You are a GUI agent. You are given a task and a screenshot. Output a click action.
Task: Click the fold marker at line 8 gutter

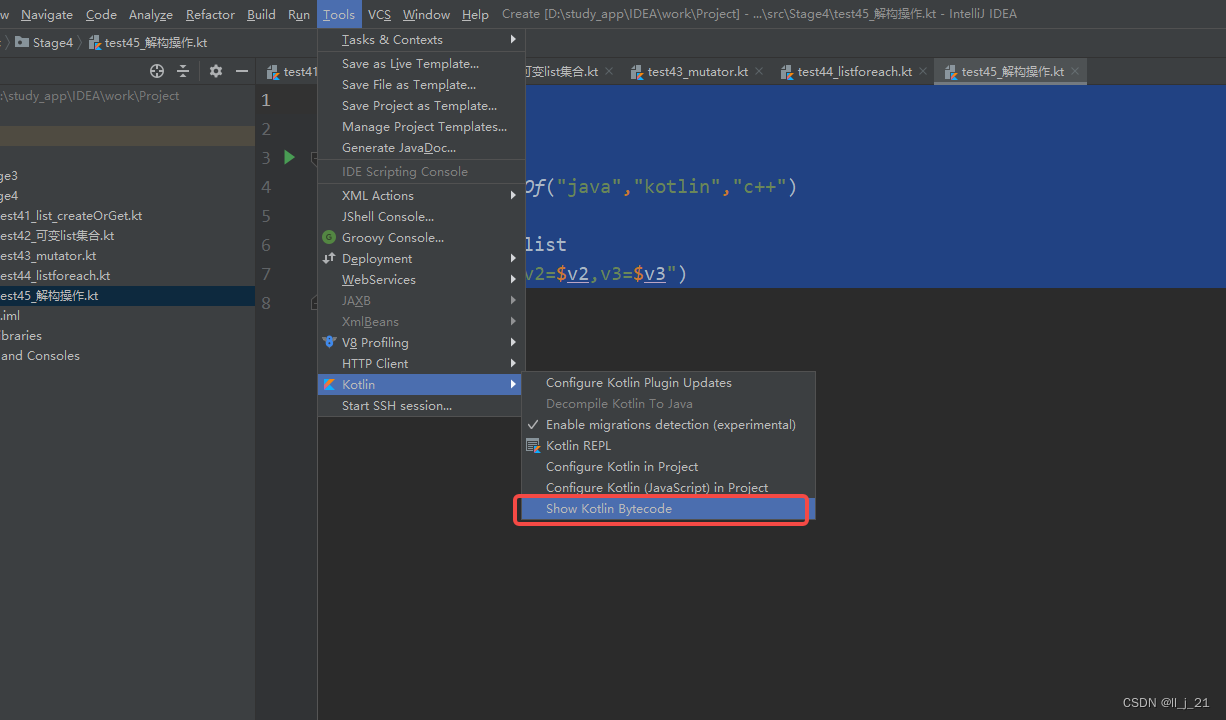click(314, 302)
